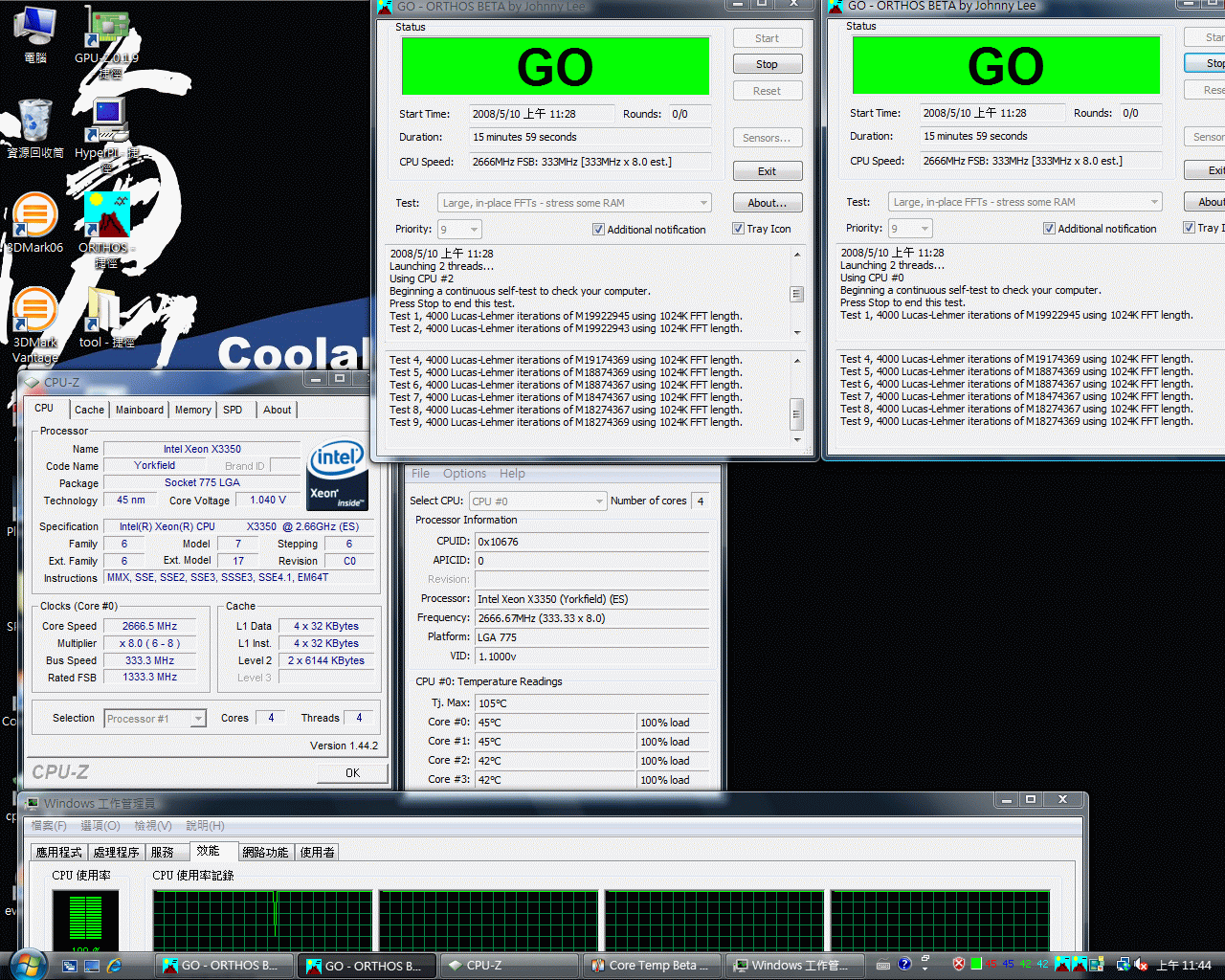Open the 電腦 Computer desktop icon
The height and width of the screenshot is (980, 1225).
coord(34,33)
